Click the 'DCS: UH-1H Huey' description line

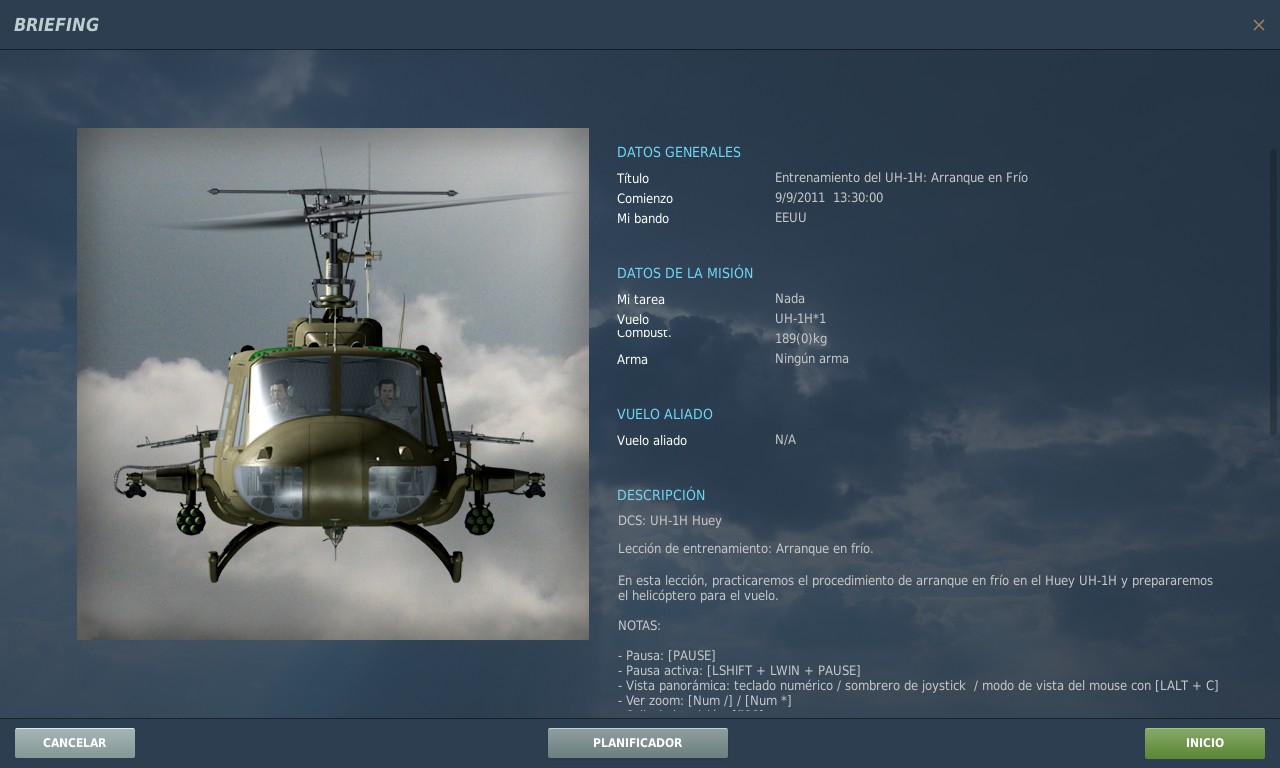669,521
